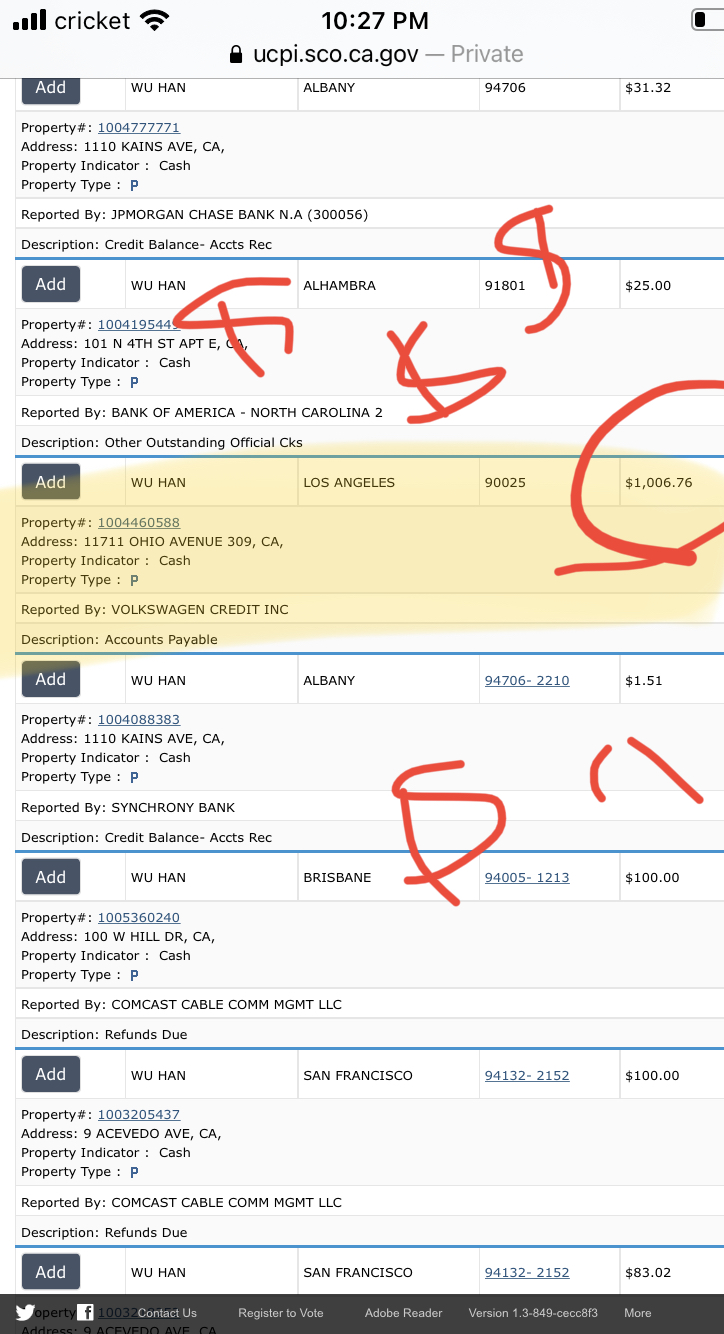Select 'Address: 9 ACEVEDO AVE, CA,' under 1003205437
Image resolution: width=724 pixels, height=1334 pixels.
click(121, 1133)
